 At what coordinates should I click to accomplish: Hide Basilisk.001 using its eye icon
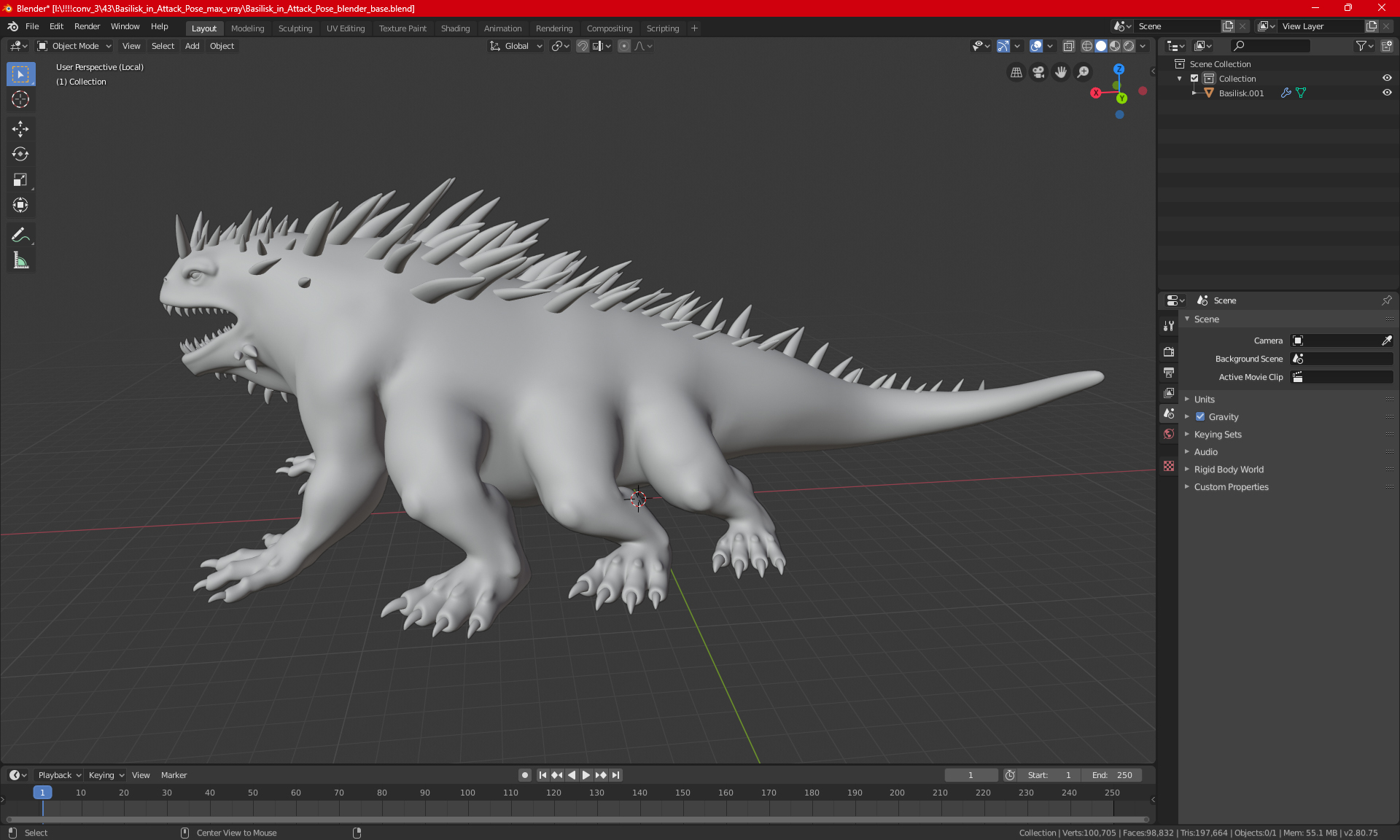[x=1387, y=93]
